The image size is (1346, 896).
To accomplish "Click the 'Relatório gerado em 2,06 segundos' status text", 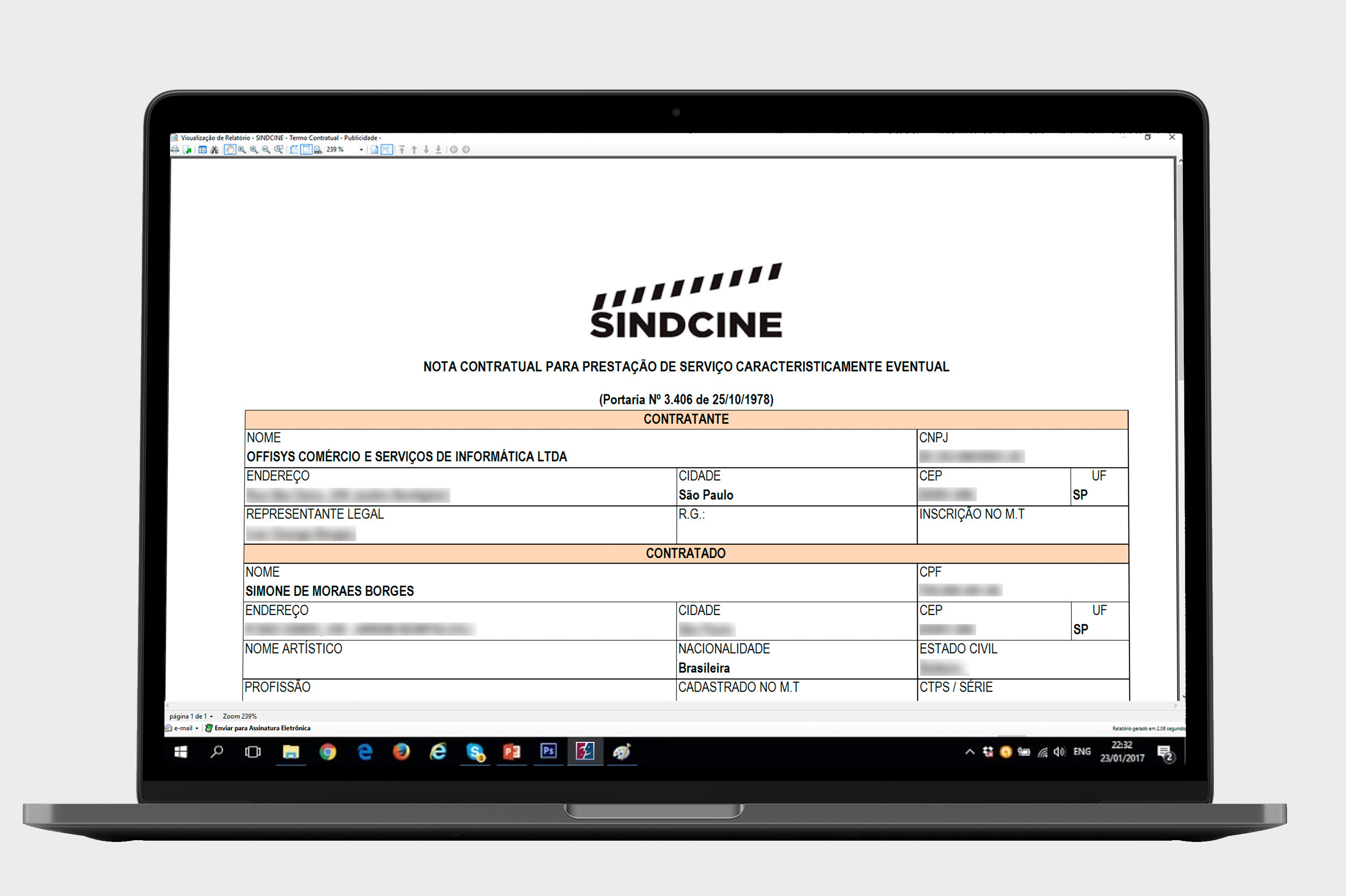I will [1149, 729].
